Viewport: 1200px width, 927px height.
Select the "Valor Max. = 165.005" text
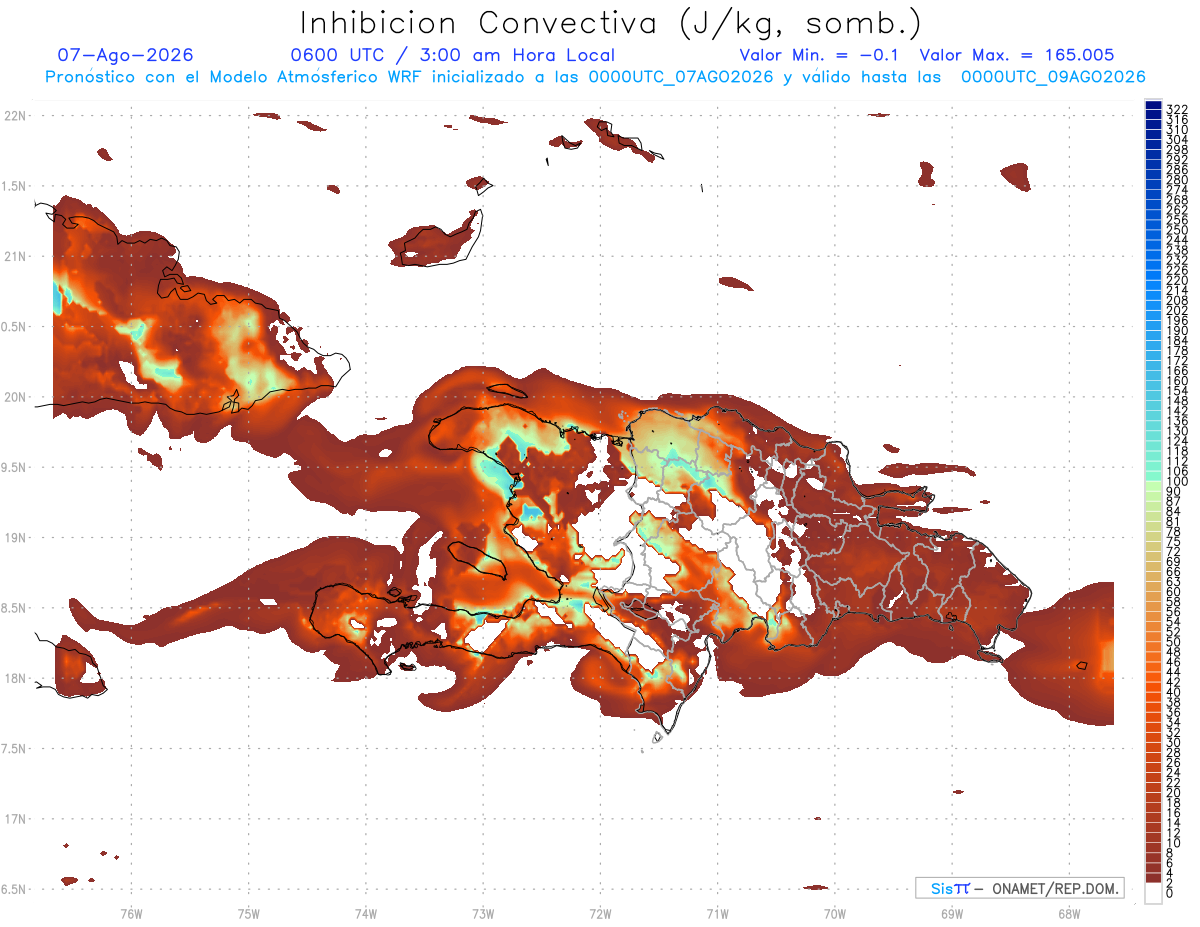tap(1016, 56)
